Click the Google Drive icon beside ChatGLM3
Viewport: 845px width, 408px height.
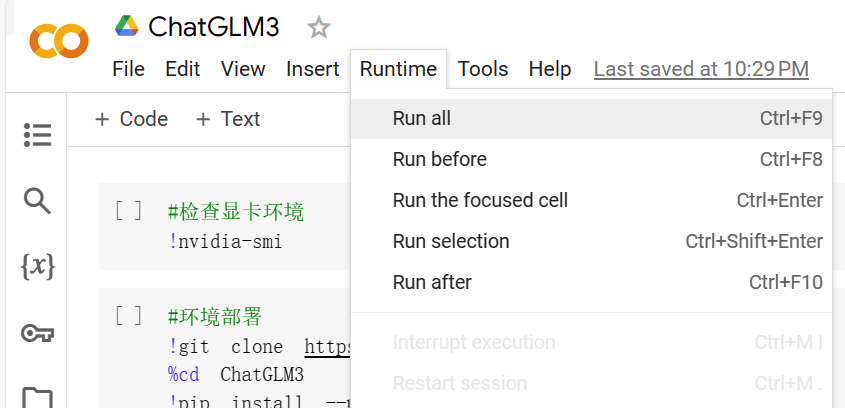[x=127, y=26]
